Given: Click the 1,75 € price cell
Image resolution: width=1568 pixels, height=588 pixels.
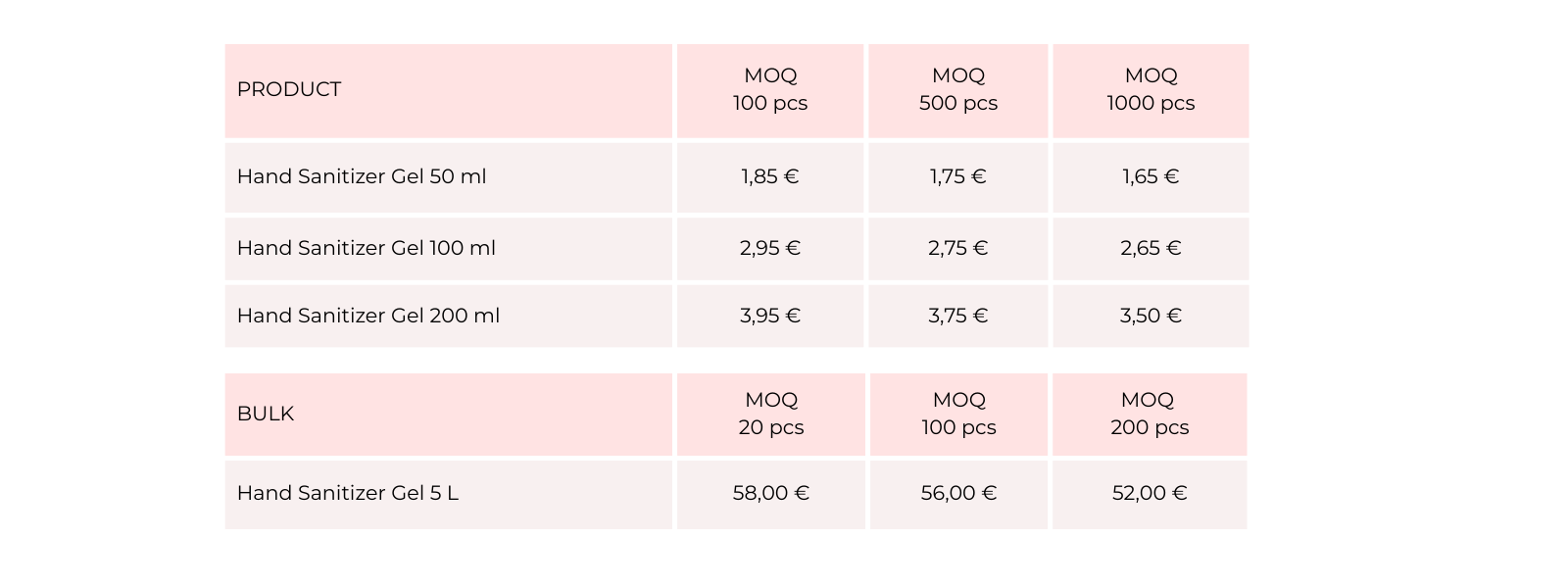Looking at the screenshot, I should 957,176.
